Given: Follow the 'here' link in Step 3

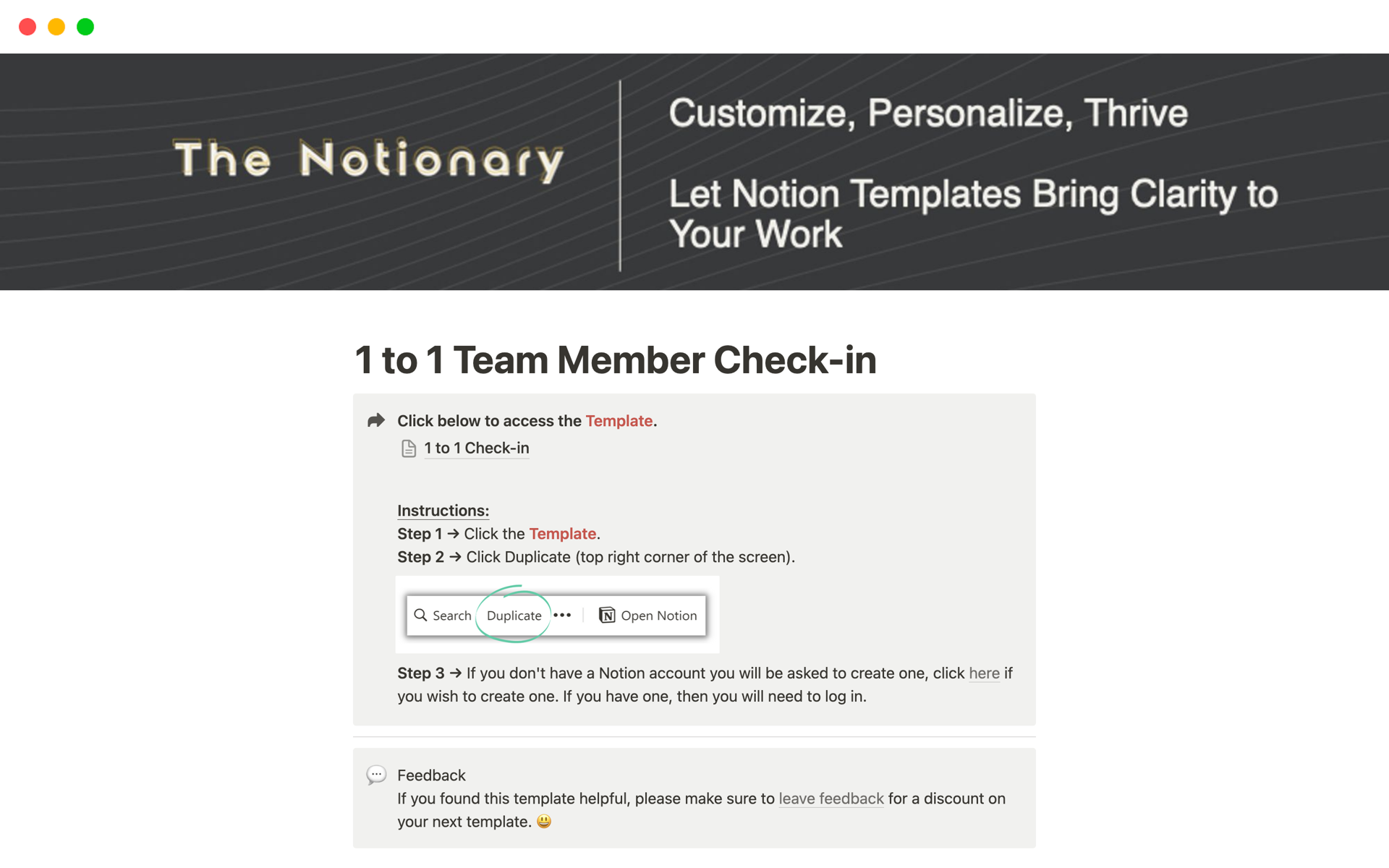Looking at the screenshot, I should (x=984, y=673).
